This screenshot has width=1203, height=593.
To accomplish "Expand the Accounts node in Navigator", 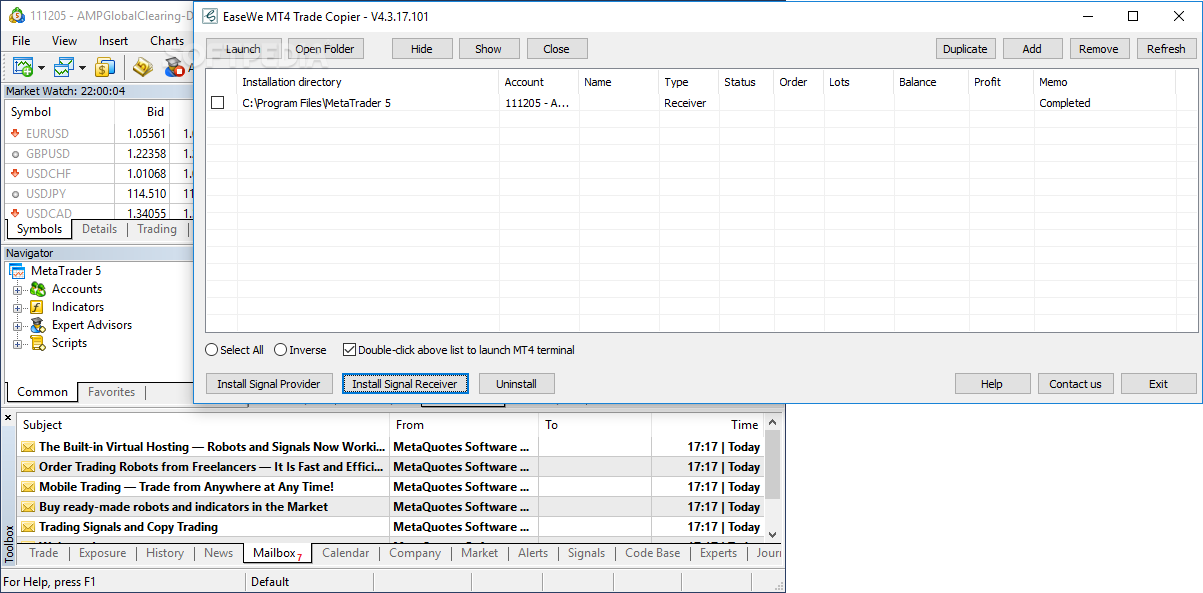I will pyautogui.click(x=17, y=290).
